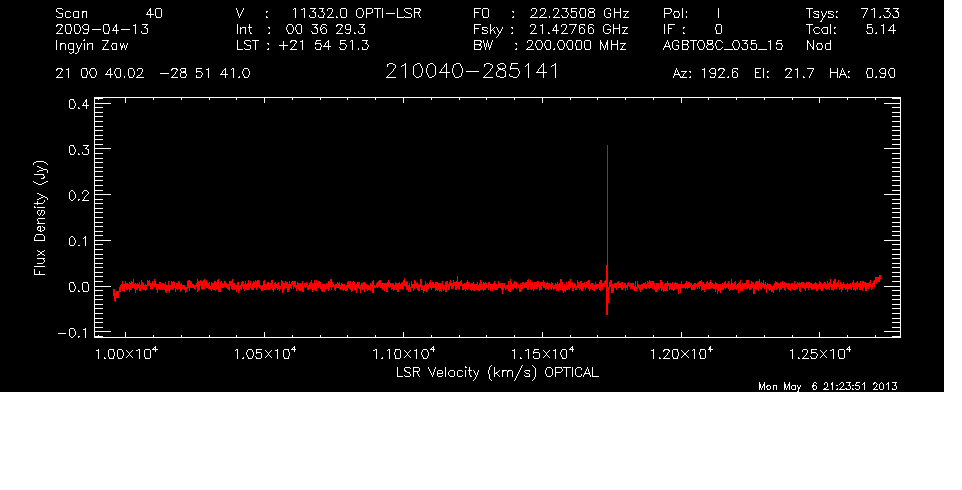
Task: Click x-axis tick label 1.15×10⁴
Action: click(542, 354)
